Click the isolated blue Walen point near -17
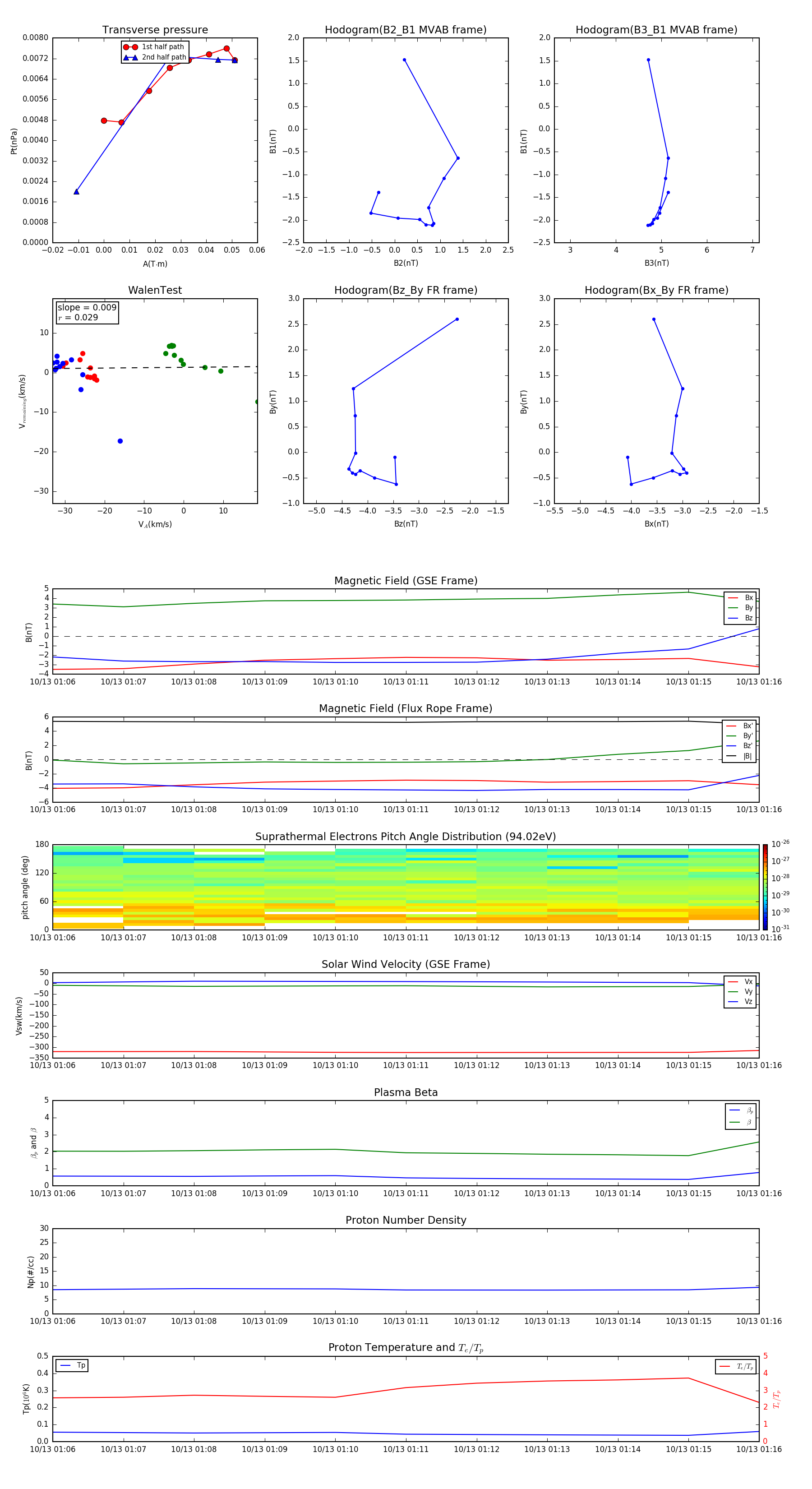This screenshot has height=1489, width=812. click(x=120, y=441)
